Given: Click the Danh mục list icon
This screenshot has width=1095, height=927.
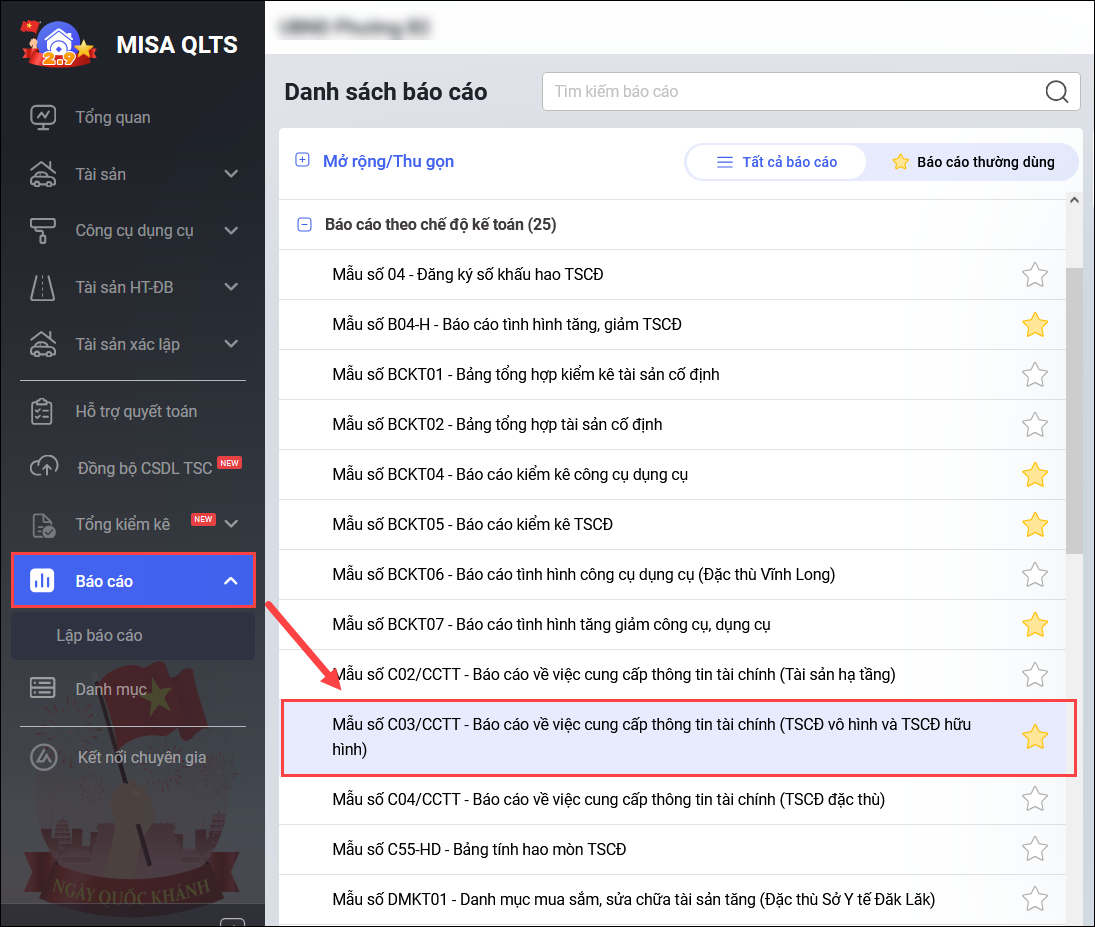Looking at the screenshot, I should point(43,689).
